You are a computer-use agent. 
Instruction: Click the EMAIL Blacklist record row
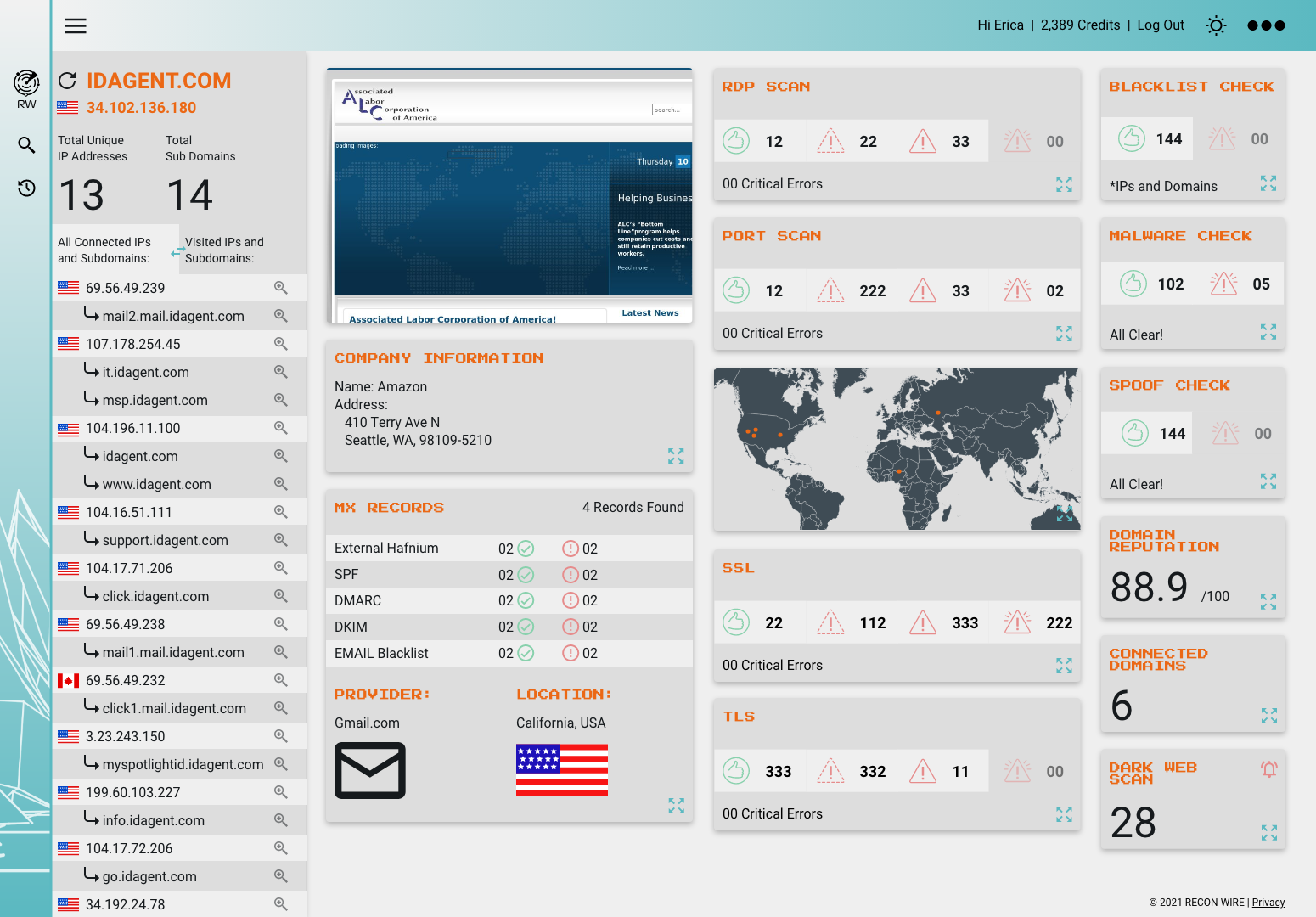(509, 653)
